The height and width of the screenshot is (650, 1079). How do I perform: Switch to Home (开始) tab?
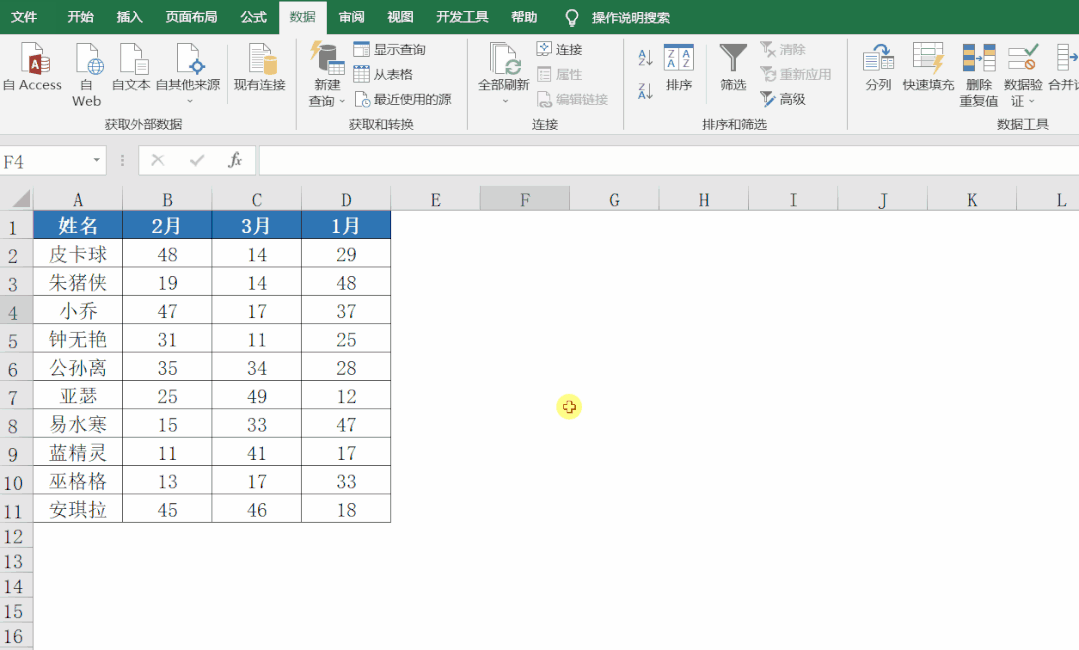81,17
